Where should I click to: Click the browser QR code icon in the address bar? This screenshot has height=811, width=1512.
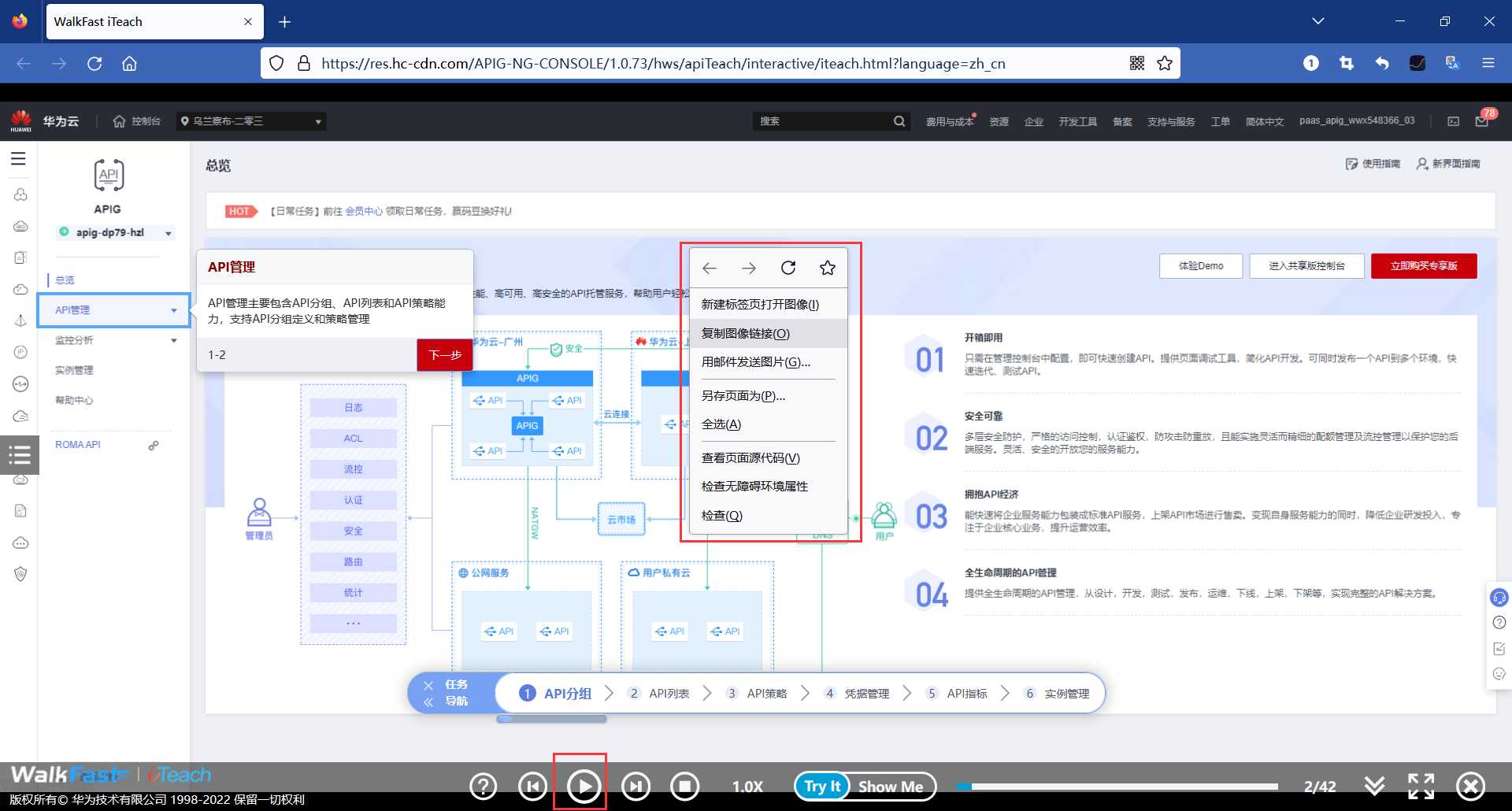coord(1137,63)
